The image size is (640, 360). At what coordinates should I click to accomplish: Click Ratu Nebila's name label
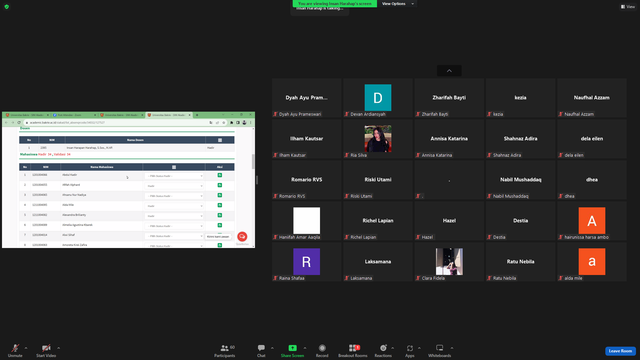(504, 278)
